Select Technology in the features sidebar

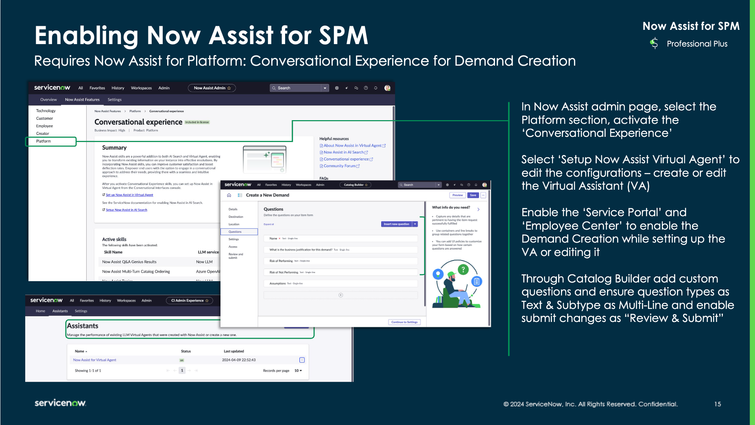click(46, 111)
